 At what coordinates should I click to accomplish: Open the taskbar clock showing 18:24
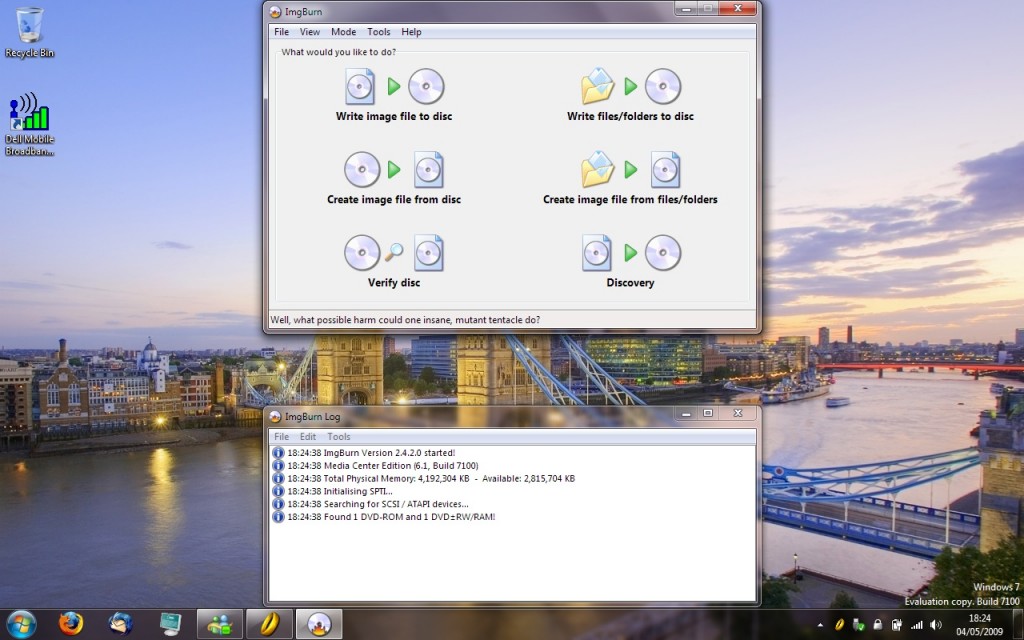(x=980, y=625)
